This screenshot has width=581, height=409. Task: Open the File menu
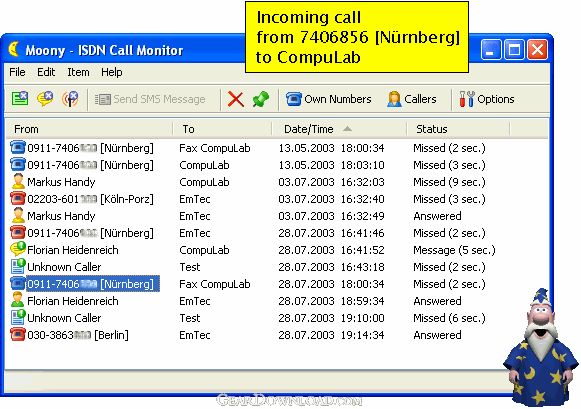coord(17,72)
